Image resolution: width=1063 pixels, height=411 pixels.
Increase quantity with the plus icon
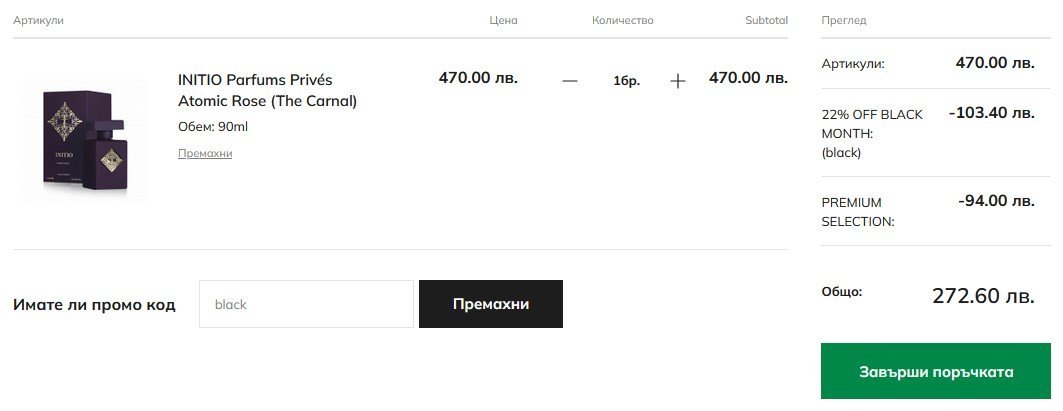pos(678,81)
